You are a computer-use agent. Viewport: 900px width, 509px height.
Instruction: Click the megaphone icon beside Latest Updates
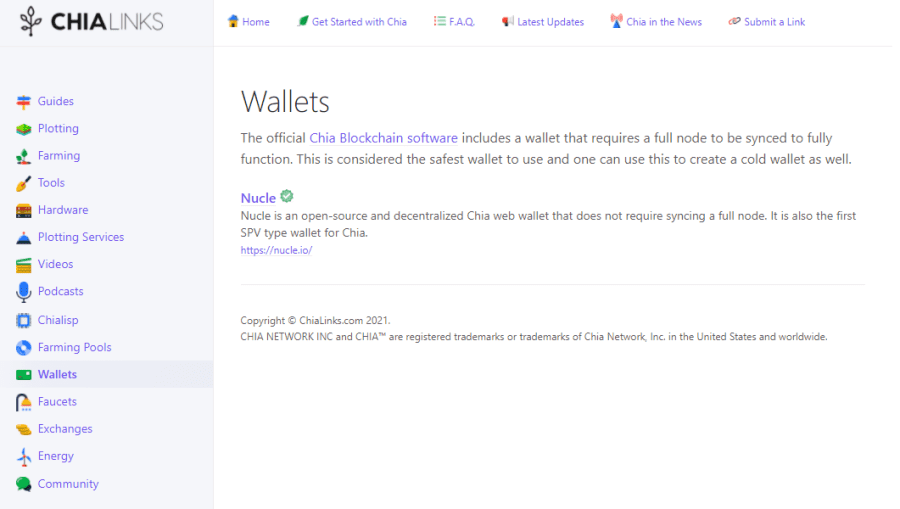[x=507, y=21]
